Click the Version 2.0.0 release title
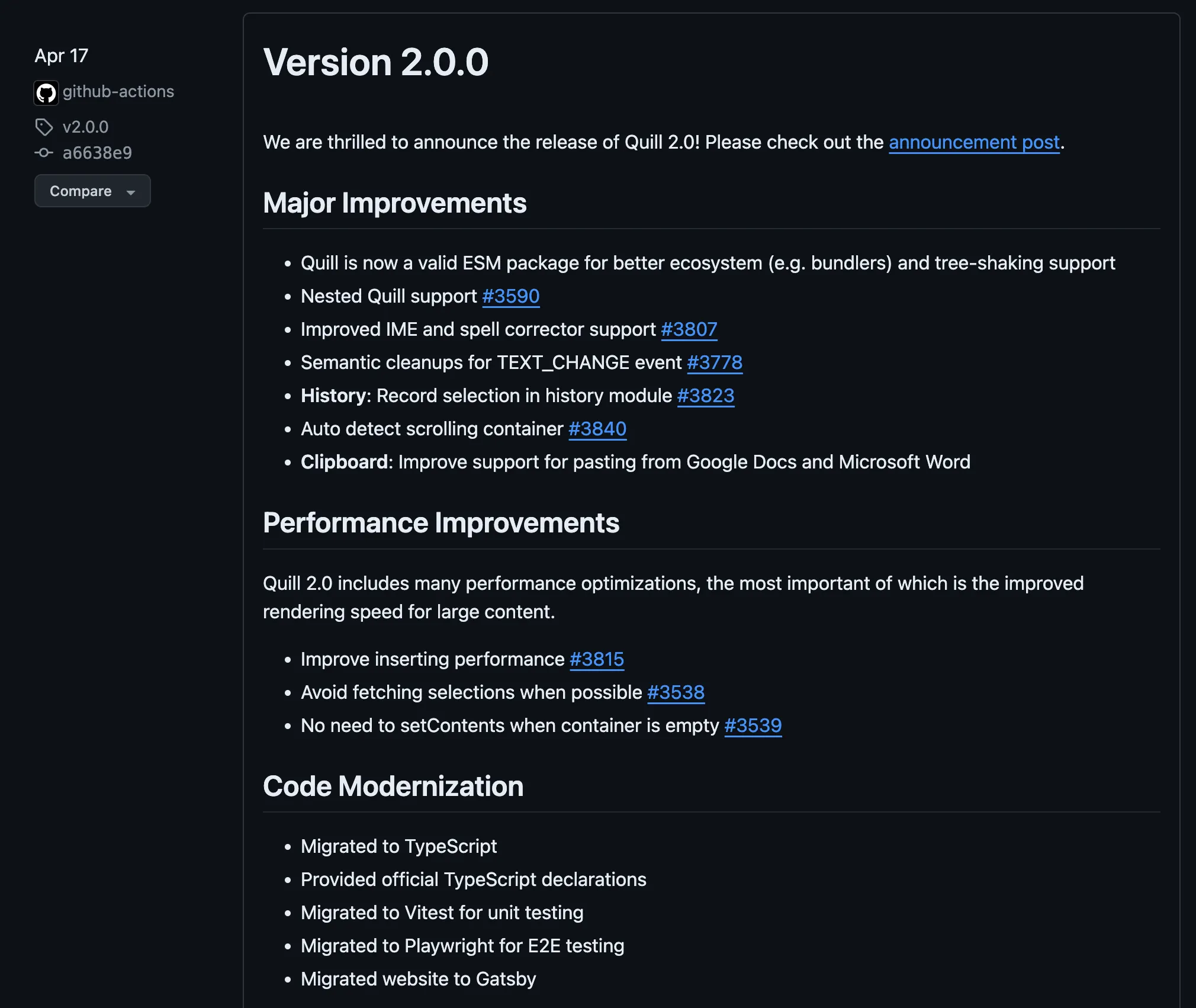 pos(375,62)
